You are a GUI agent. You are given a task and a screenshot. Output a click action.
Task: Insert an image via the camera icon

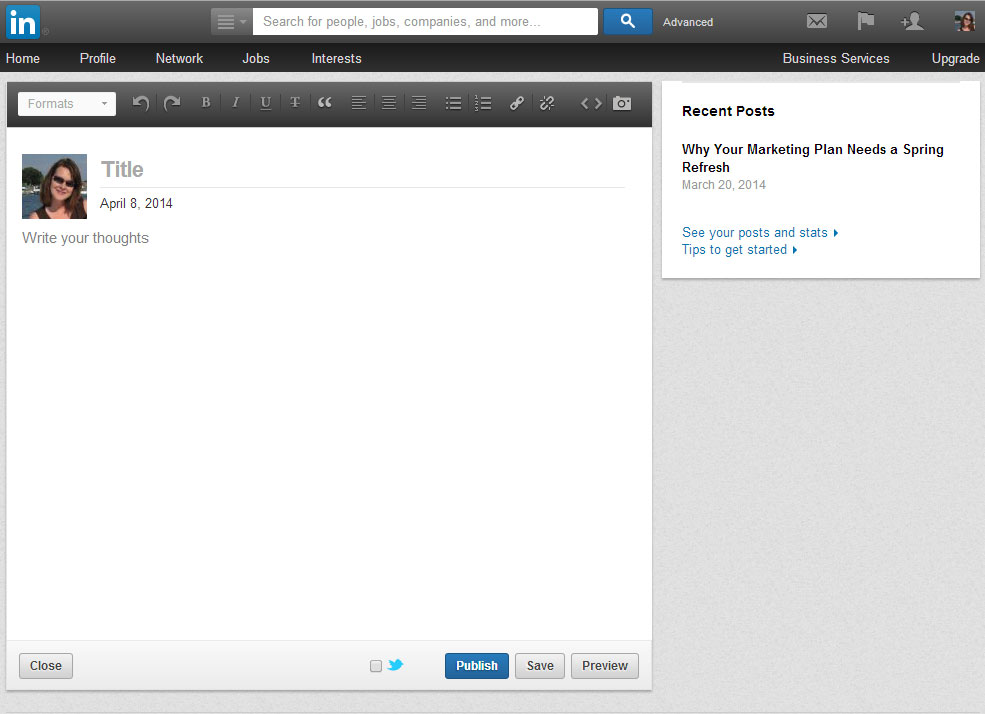pos(622,103)
